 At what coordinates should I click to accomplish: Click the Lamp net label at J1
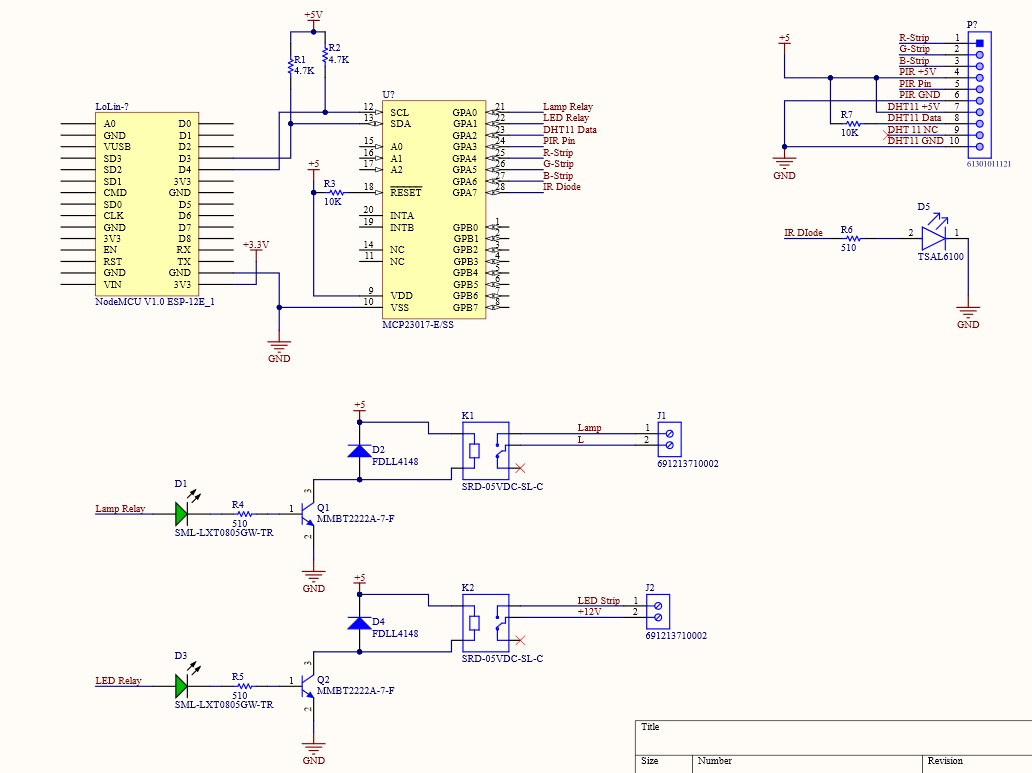pos(590,427)
